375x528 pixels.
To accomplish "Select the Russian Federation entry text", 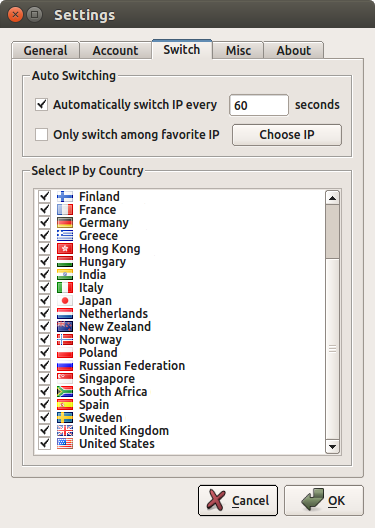I will pos(132,366).
